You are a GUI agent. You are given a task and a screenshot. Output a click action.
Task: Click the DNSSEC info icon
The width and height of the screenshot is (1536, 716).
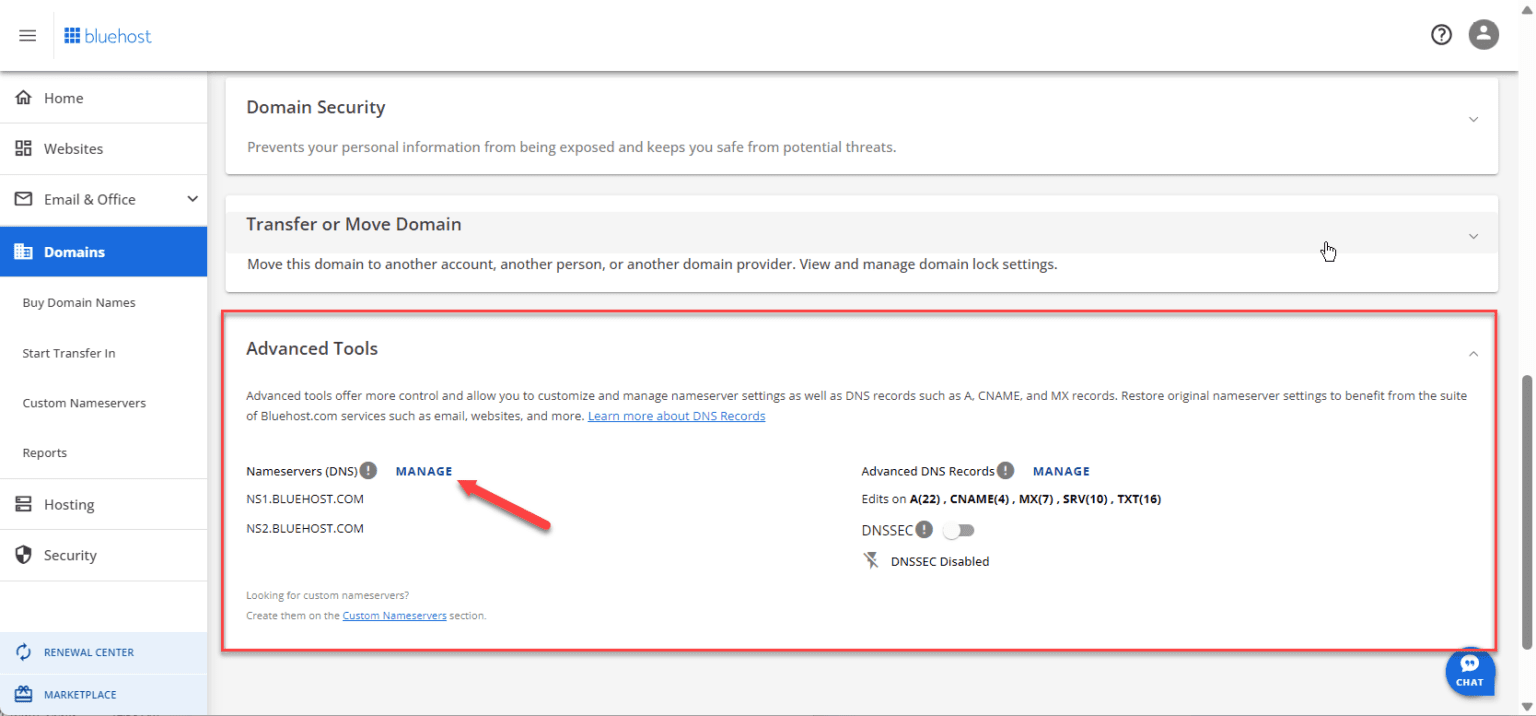click(924, 529)
